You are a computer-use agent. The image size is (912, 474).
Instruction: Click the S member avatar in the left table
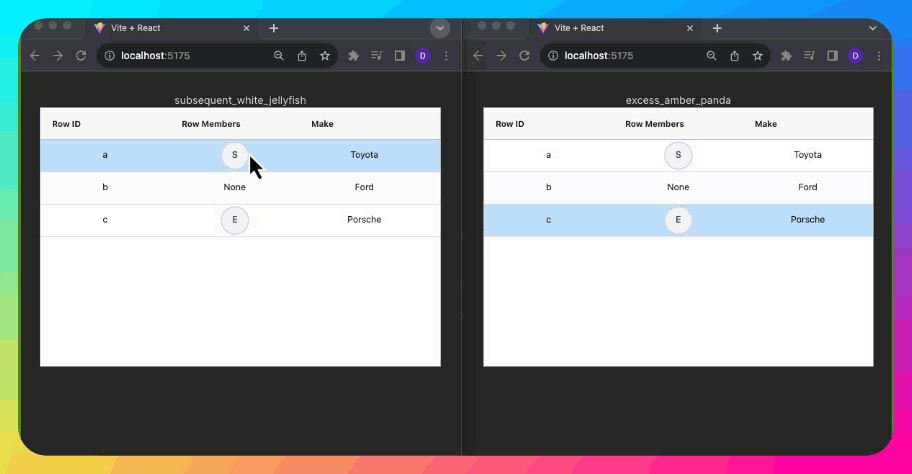coord(234,155)
